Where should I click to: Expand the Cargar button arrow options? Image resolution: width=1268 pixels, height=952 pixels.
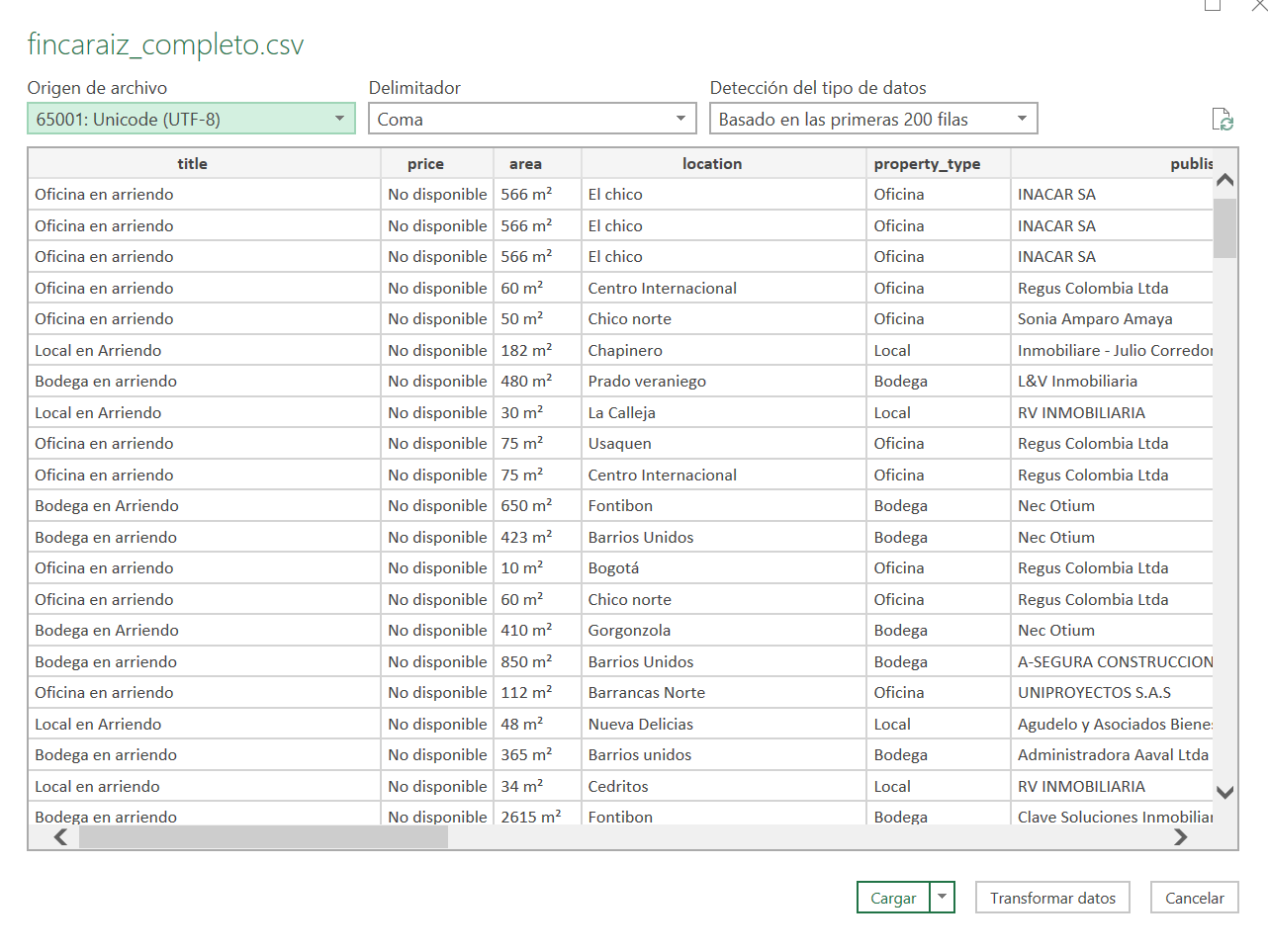point(943,898)
